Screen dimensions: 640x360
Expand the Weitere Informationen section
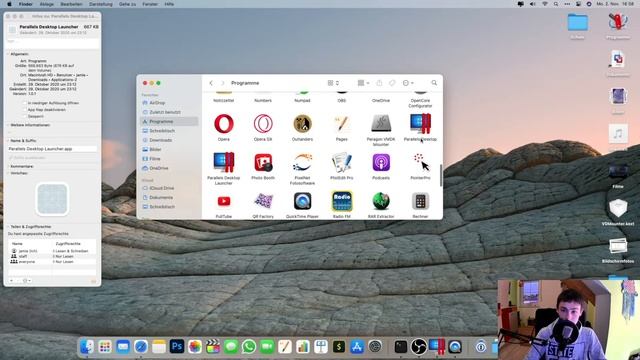point(8,125)
